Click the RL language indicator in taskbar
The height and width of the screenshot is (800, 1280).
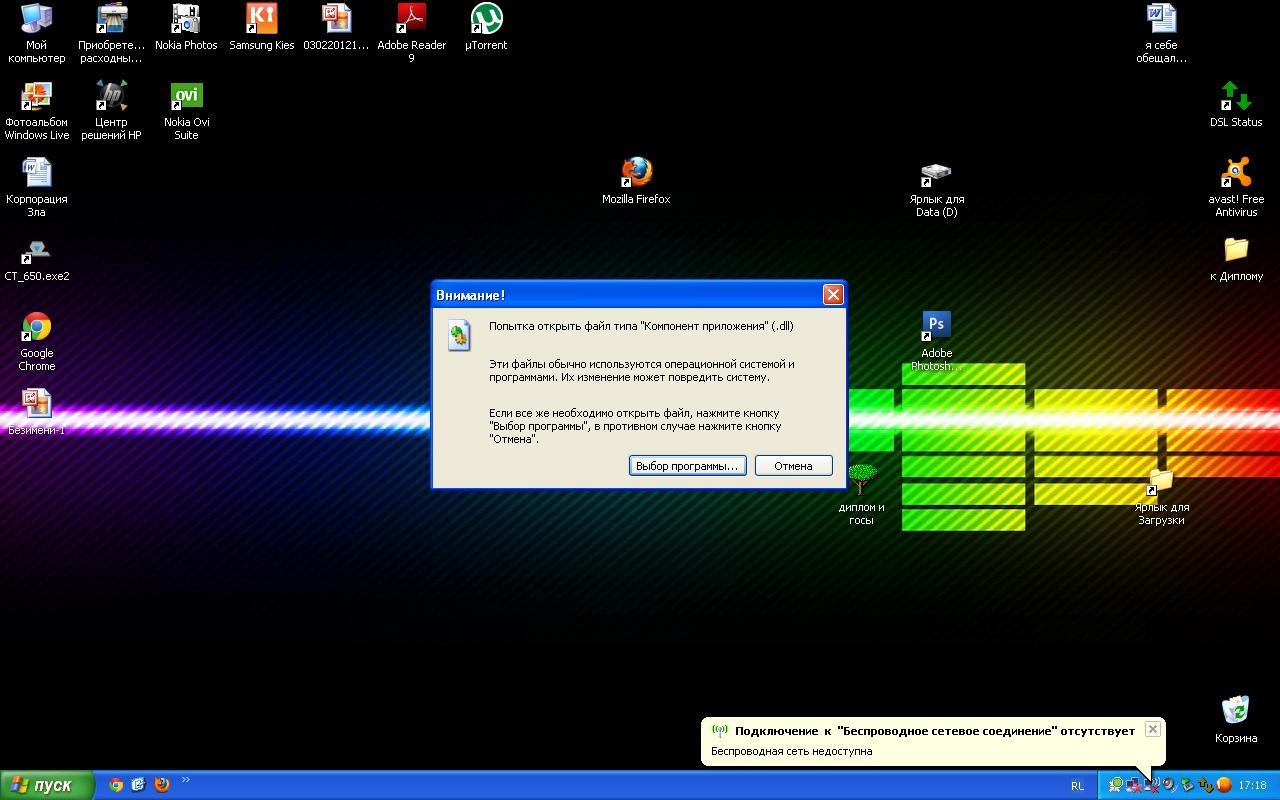point(1077,786)
